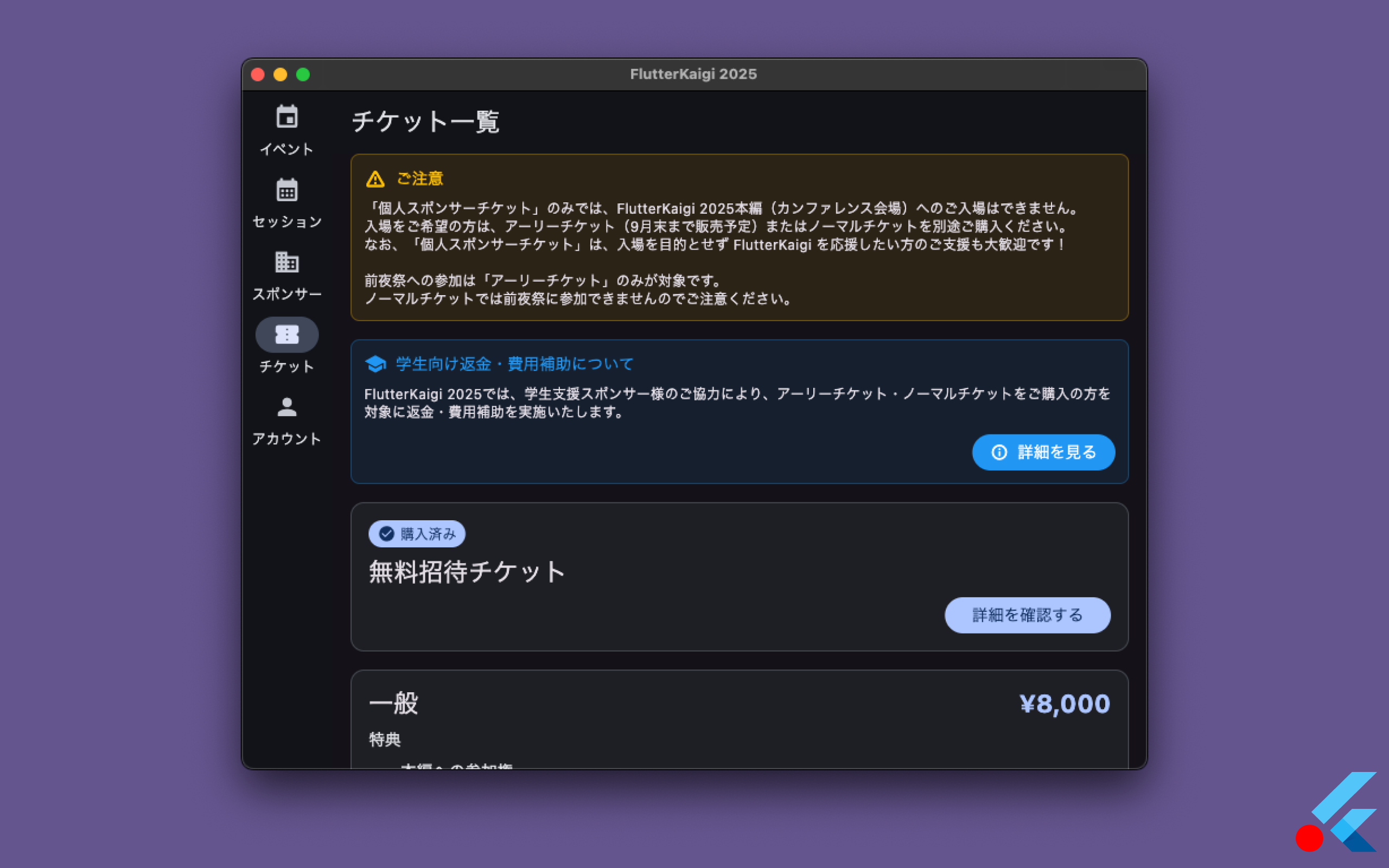Click the warning triangle icon beside ご注意
The width and height of the screenshot is (1389, 868).
(375, 179)
